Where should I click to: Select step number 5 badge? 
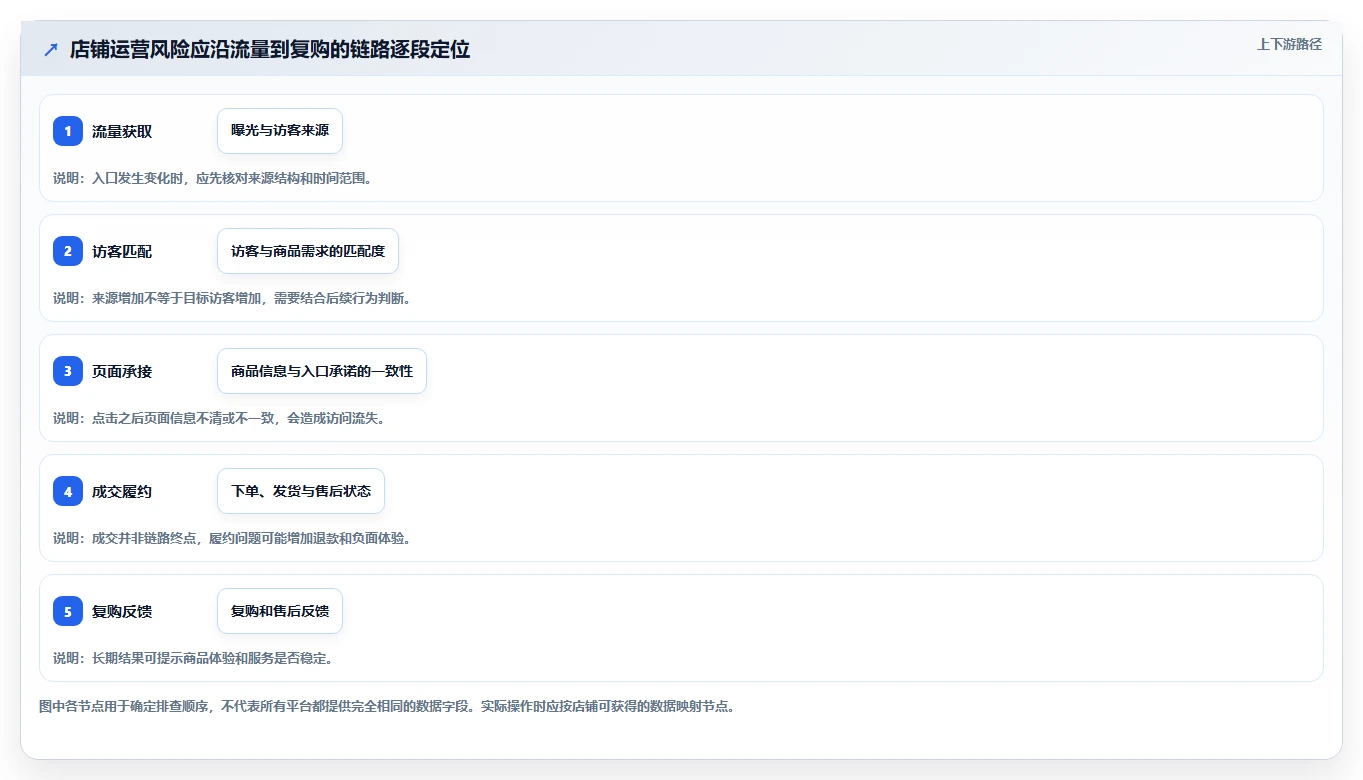[68, 611]
